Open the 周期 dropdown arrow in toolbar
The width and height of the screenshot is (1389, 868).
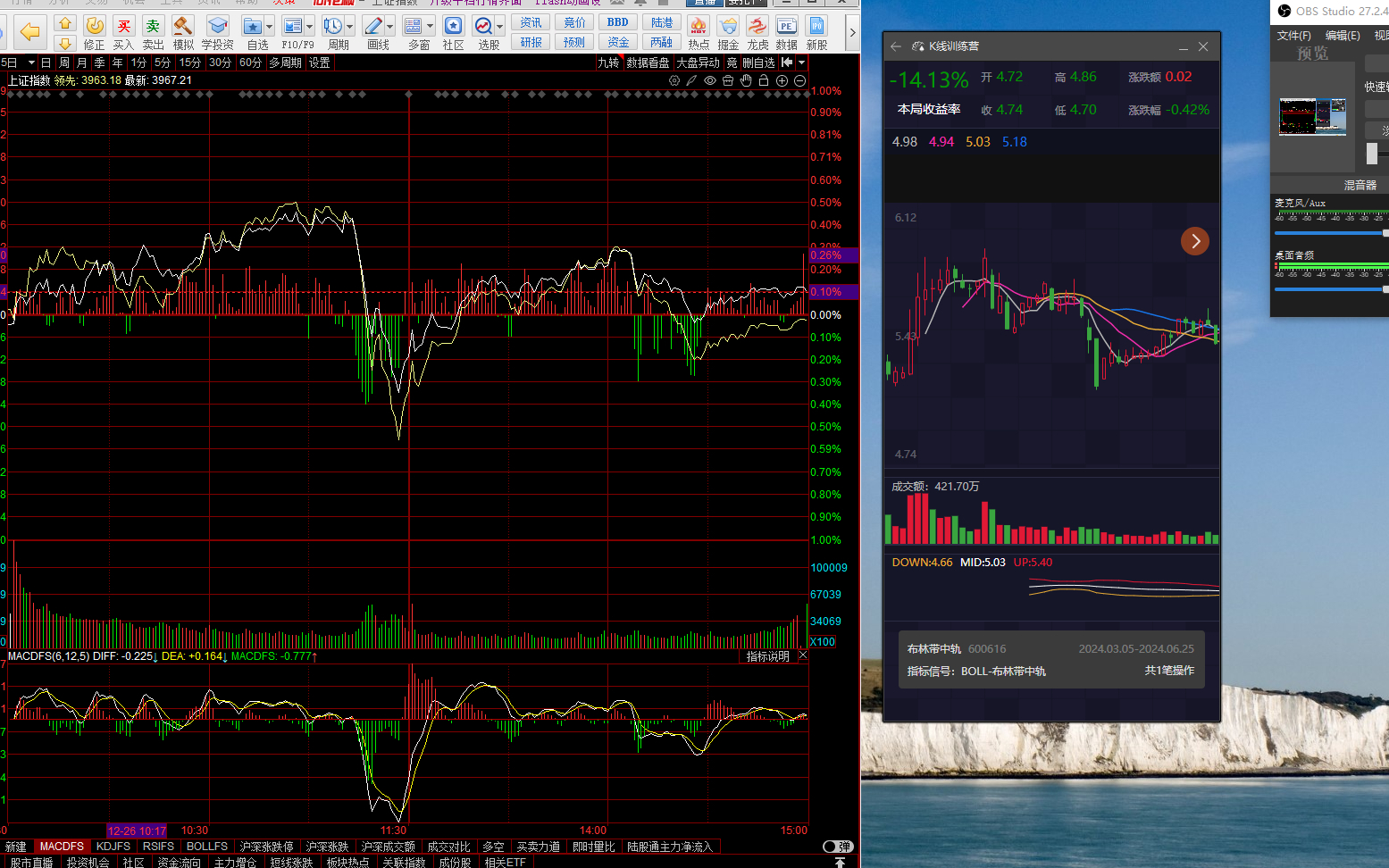pos(349,27)
